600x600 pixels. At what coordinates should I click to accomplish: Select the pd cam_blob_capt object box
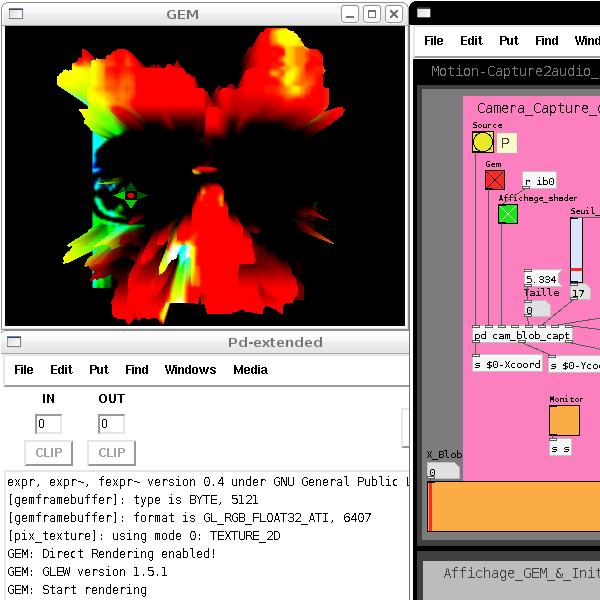[x=522, y=335]
